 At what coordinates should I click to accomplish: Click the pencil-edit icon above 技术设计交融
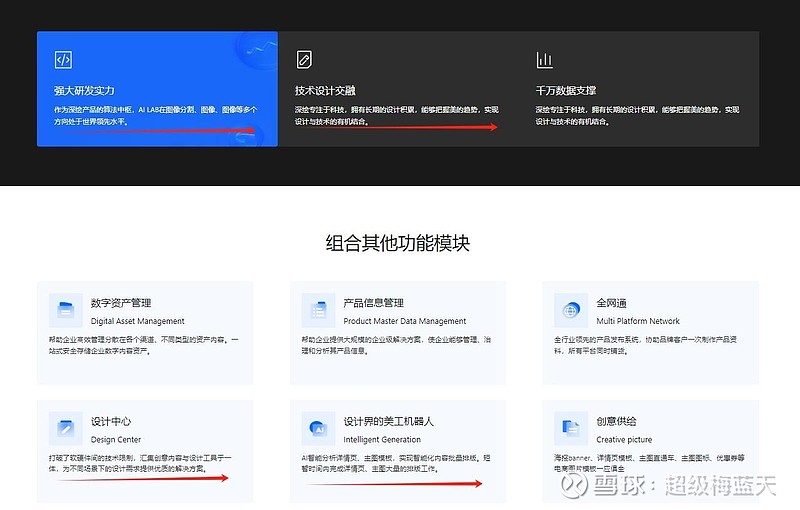tap(304, 59)
